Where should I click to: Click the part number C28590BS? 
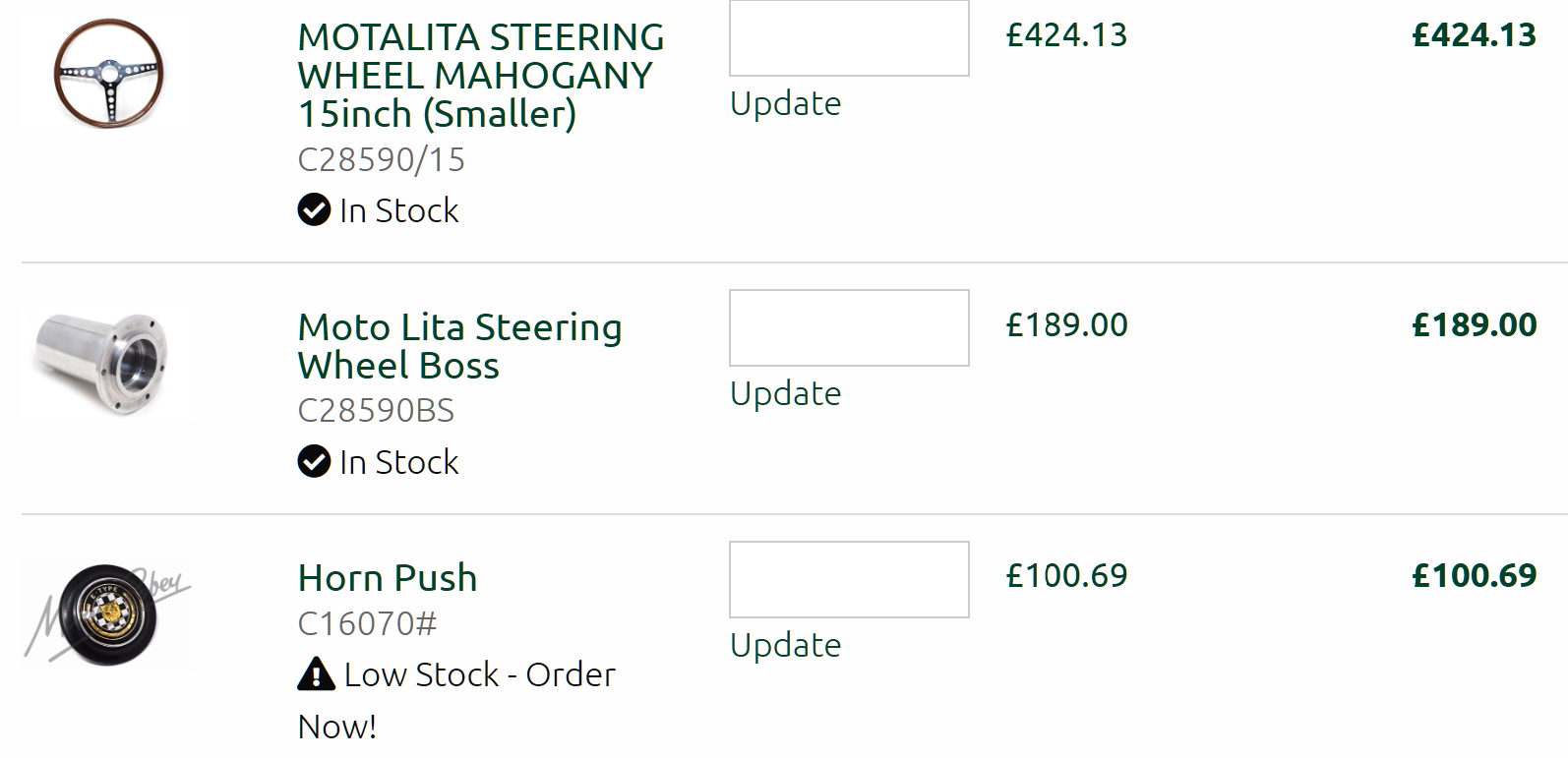click(x=376, y=410)
